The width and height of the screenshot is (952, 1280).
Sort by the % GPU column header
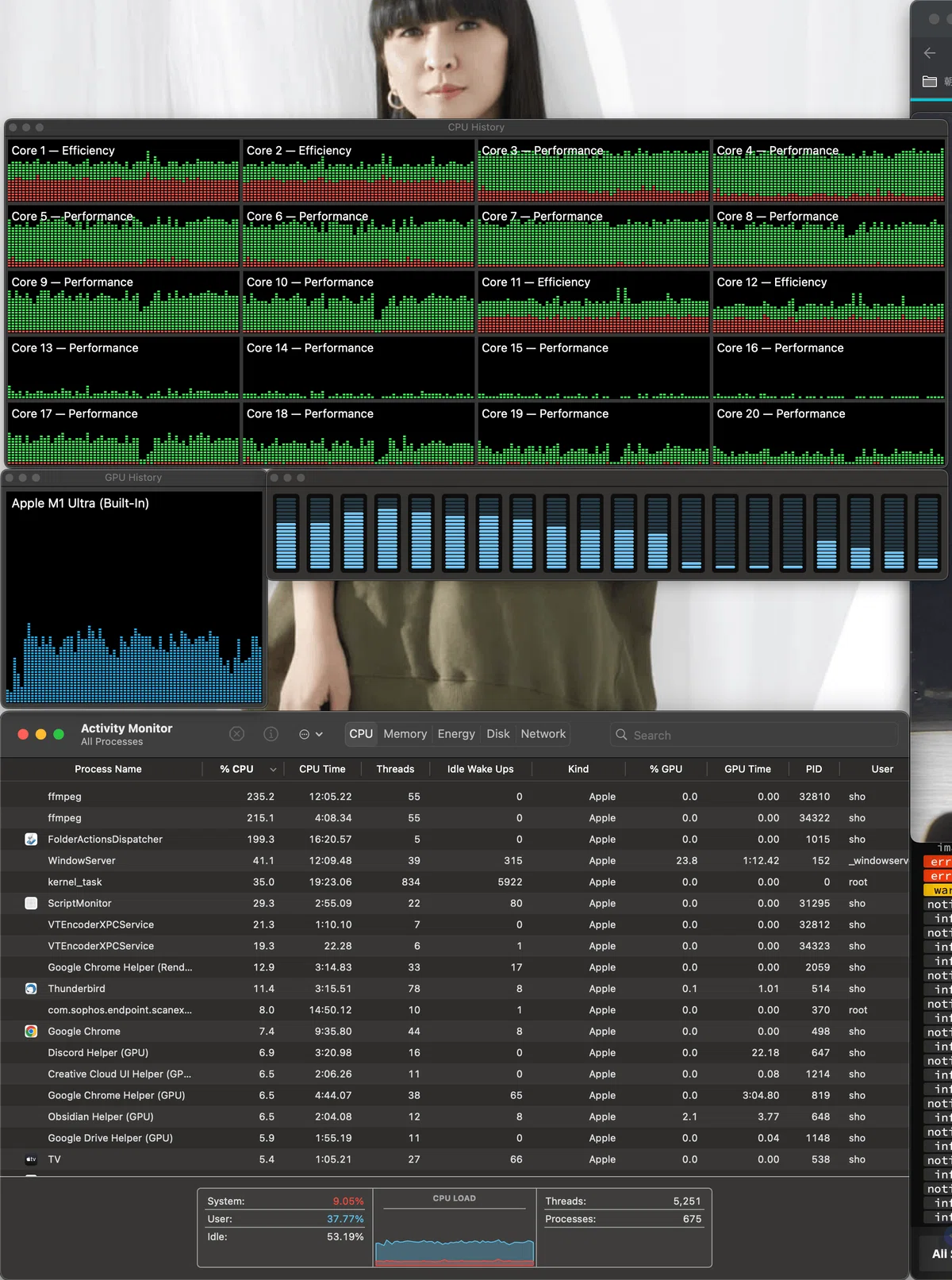(666, 769)
